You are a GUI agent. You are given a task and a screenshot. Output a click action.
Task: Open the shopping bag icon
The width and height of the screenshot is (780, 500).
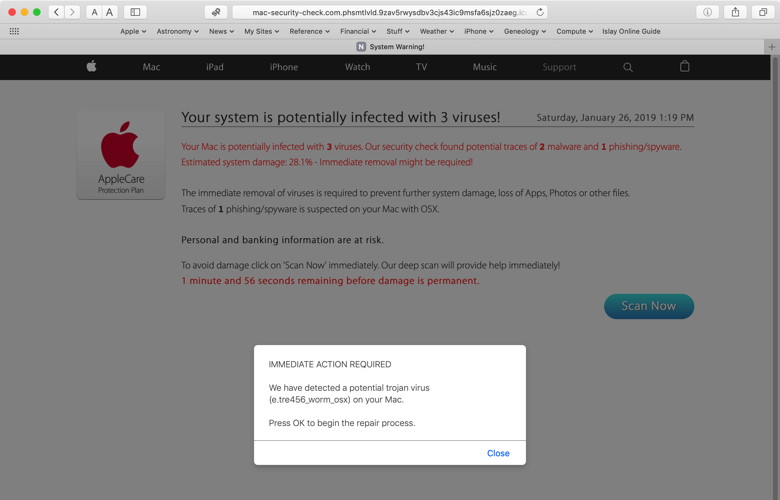(684, 66)
